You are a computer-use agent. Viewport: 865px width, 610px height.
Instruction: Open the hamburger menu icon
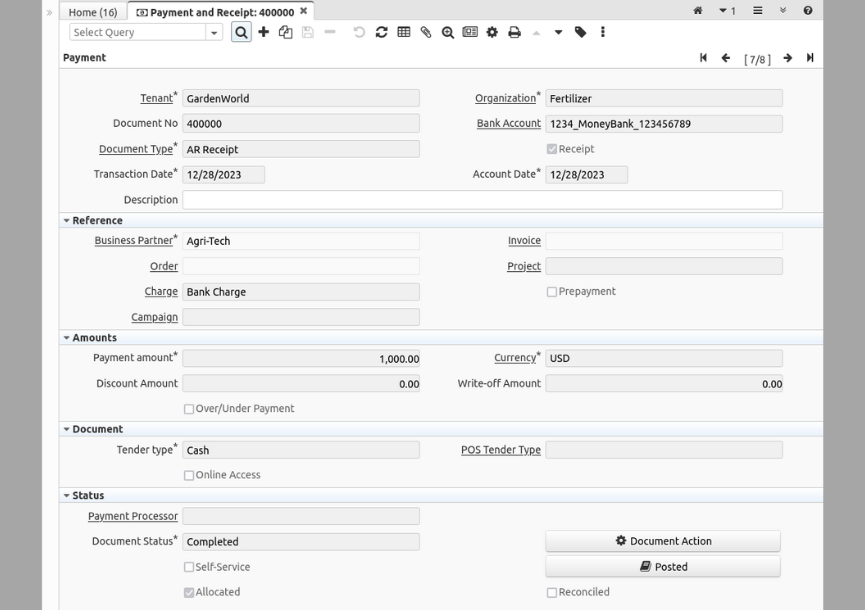pyautogui.click(x=758, y=10)
